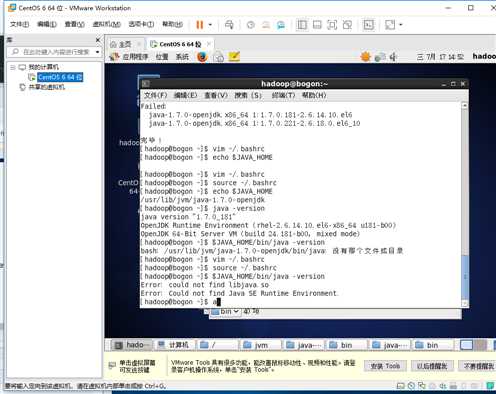The width and height of the screenshot is (496, 394).
Task: Toggle the library sidebar view icon
Action: tap(302, 25)
